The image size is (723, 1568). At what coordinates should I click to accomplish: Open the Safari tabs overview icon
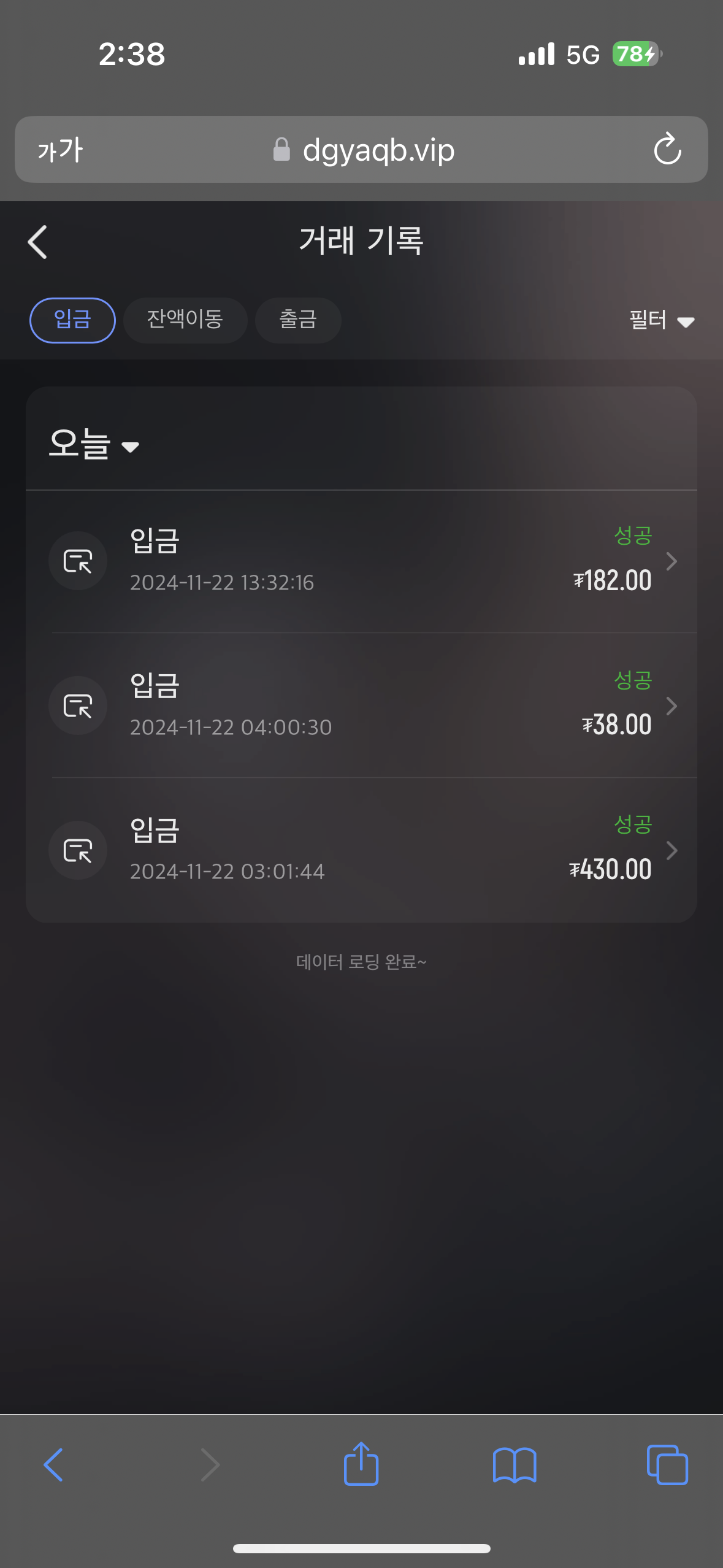click(x=667, y=1465)
